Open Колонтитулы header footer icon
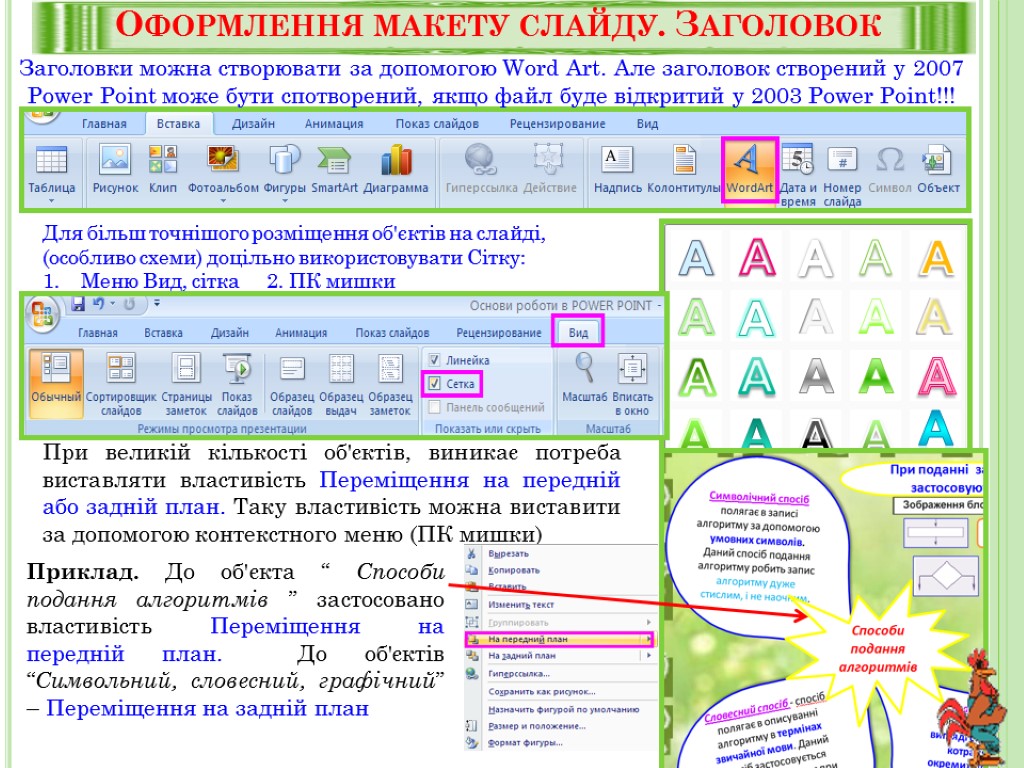The height and width of the screenshot is (768, 1024). click(x=683, y=169)
